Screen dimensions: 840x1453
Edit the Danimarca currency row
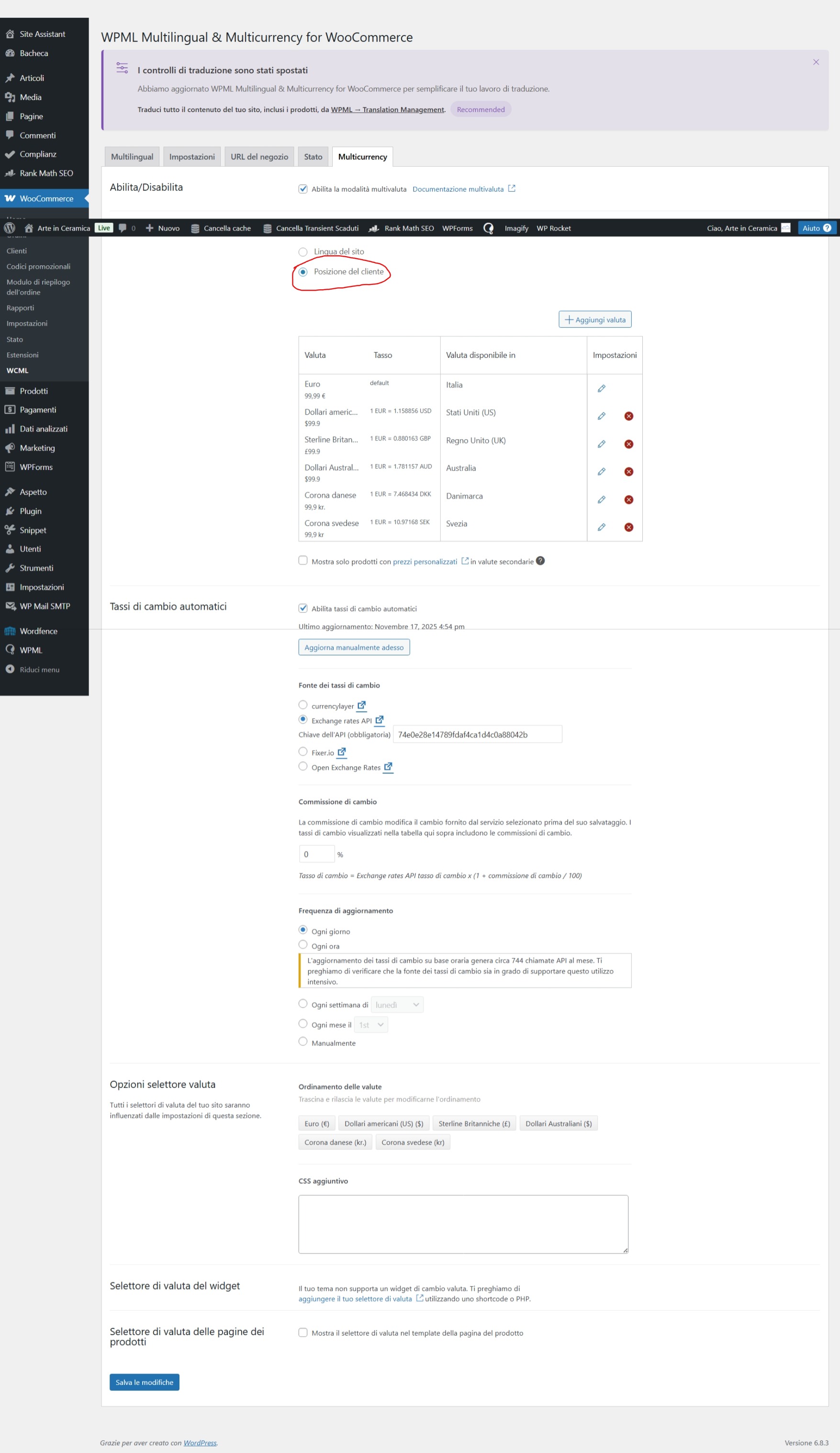pos(601,499)
